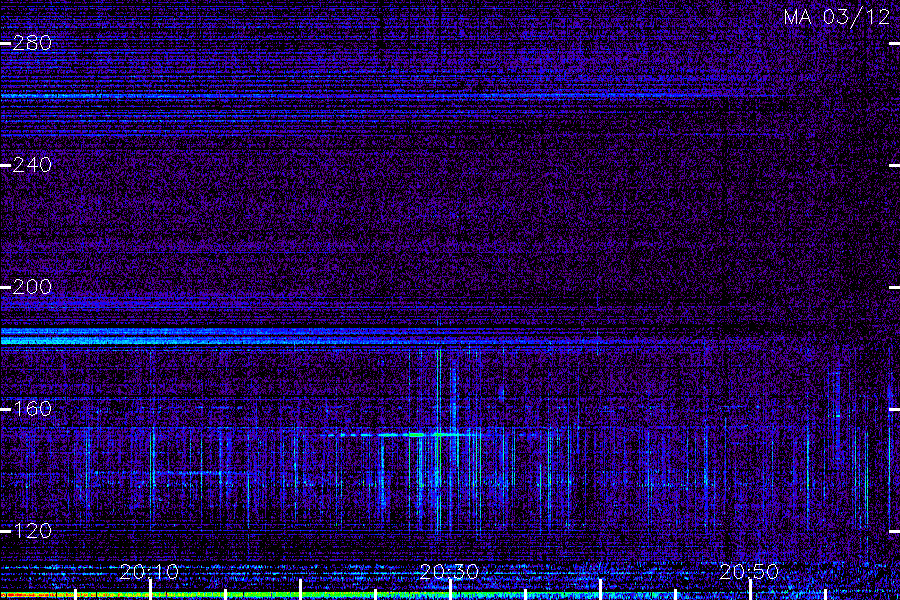Click the MA 03/12 date stamp
The width and height of the screenshot is (900, 600).
point(837,17)
